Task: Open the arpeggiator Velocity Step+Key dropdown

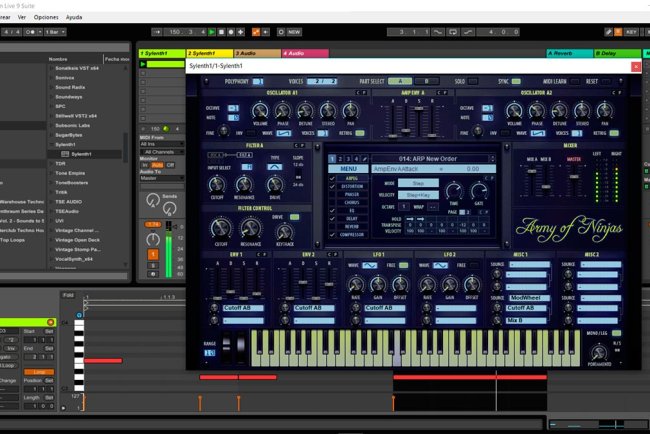Action: click(418, 195)
